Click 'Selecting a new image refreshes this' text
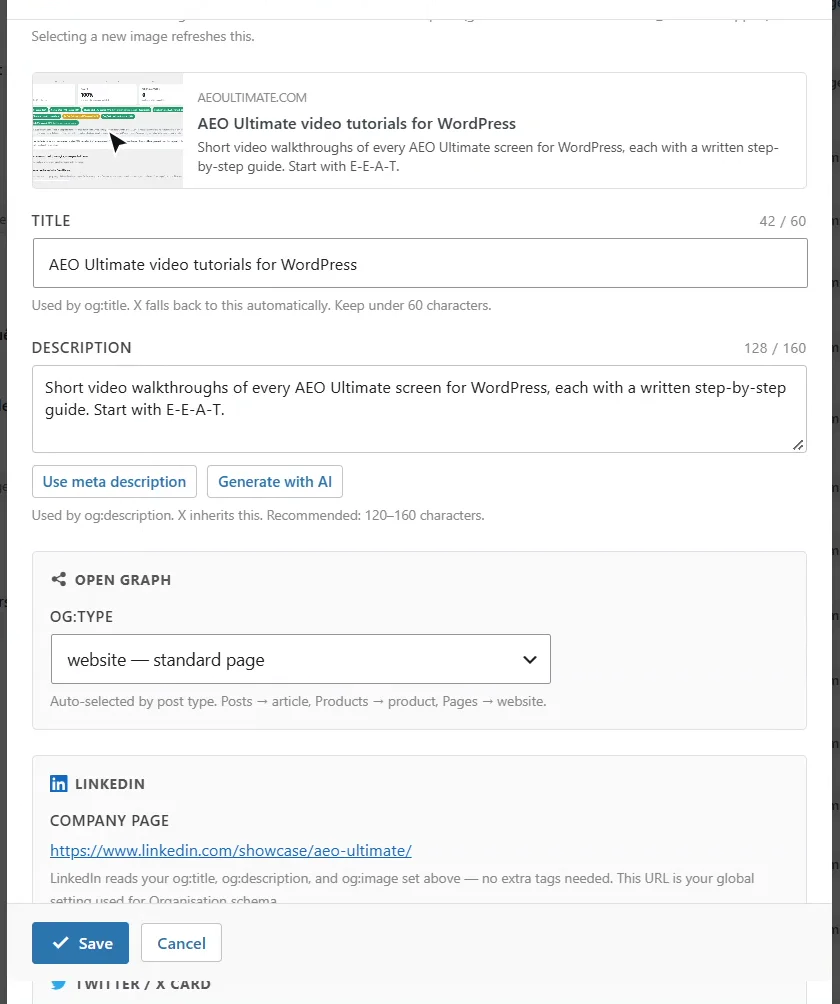Viewport: 840px width, 1004px height. (143, 36)
